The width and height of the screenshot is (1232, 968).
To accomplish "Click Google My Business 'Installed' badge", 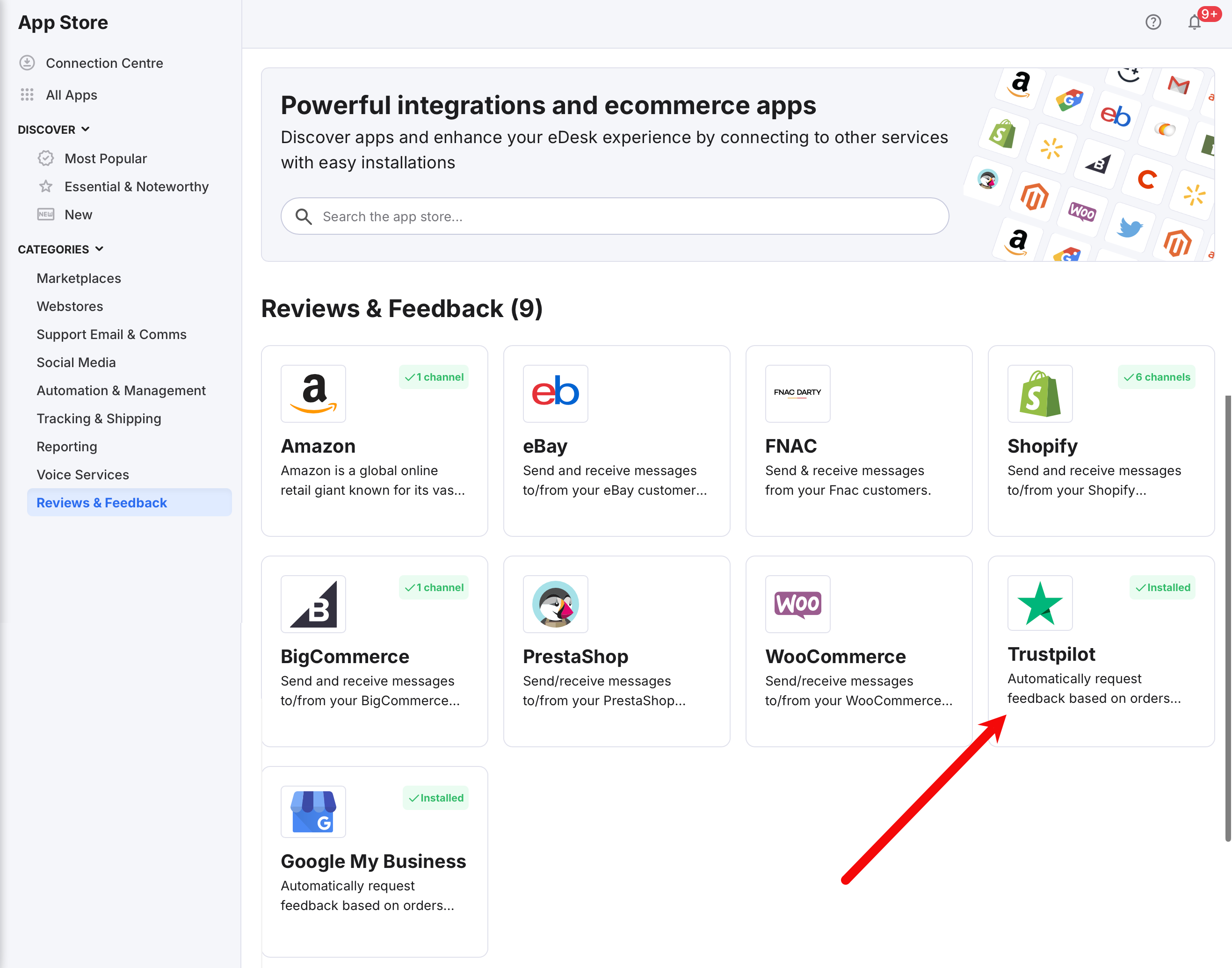I will [x=436, y=798].
